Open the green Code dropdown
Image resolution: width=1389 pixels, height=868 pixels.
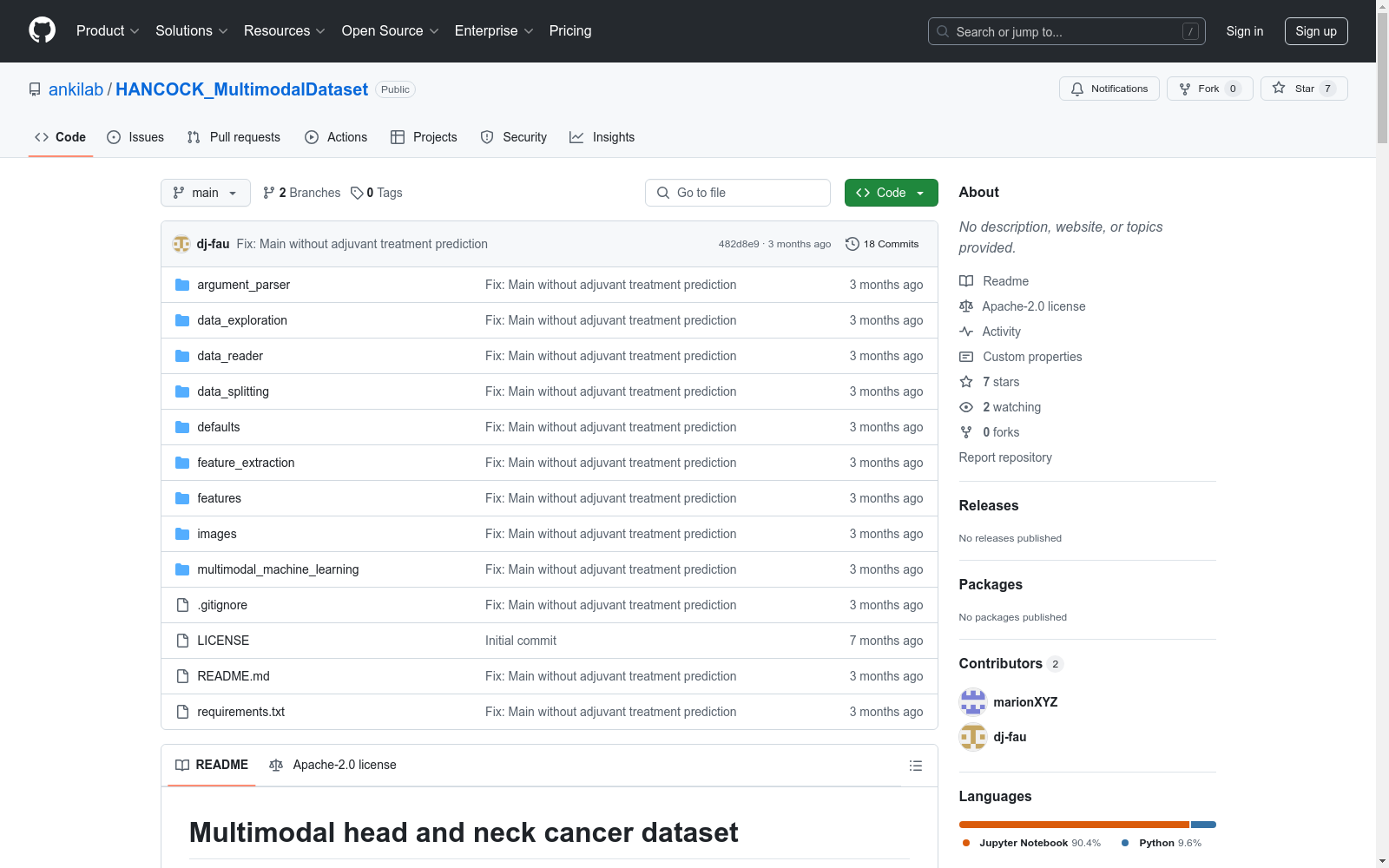click(x=891, y=193)
